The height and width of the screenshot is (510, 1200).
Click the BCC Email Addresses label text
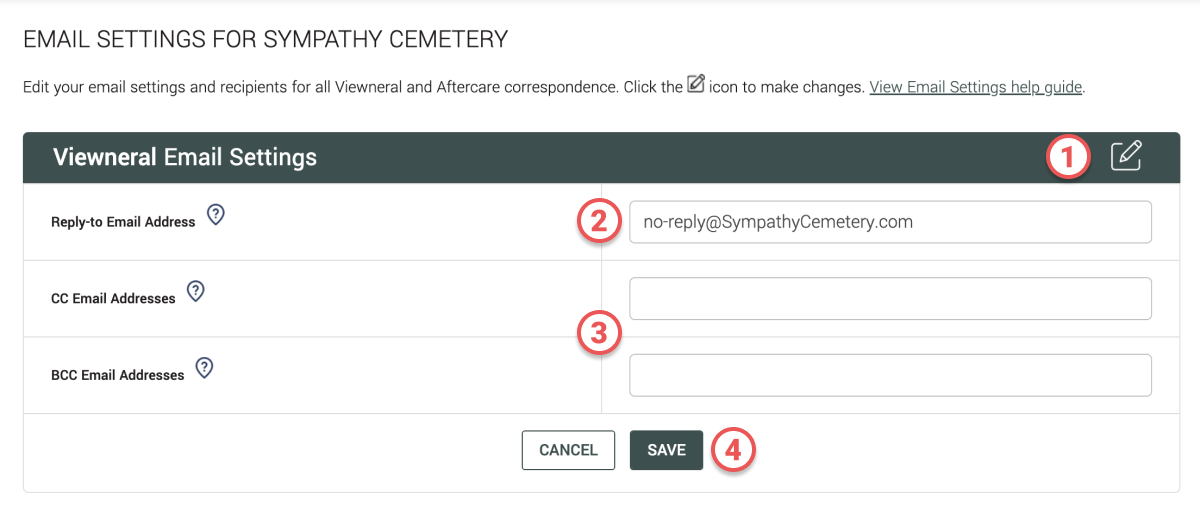pyautogui.click(x=118, y=375)
